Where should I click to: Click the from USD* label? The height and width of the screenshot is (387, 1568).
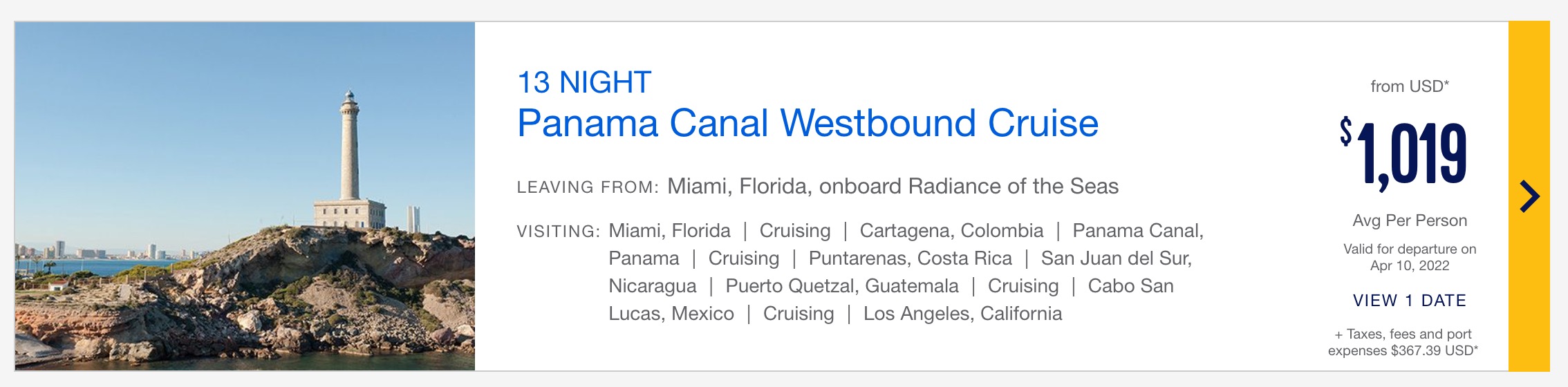pos(1410,86)
